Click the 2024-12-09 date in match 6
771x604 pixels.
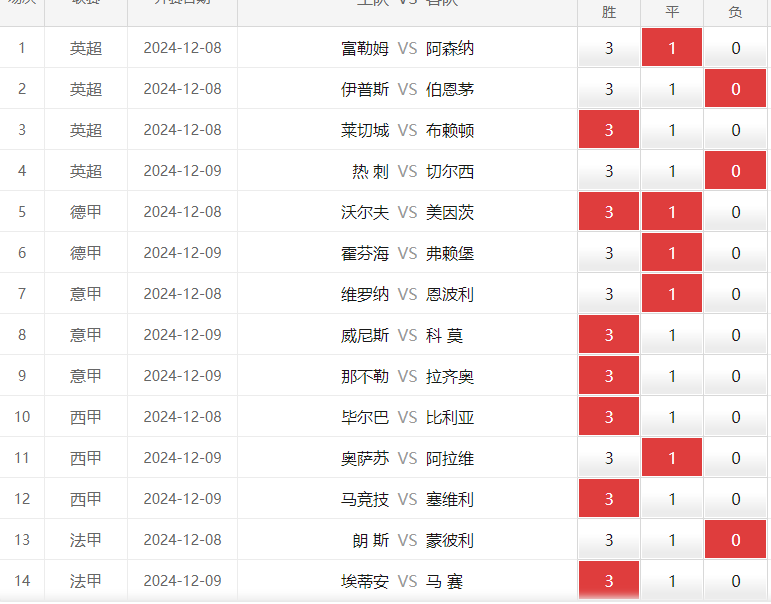[x=182, y=253]
